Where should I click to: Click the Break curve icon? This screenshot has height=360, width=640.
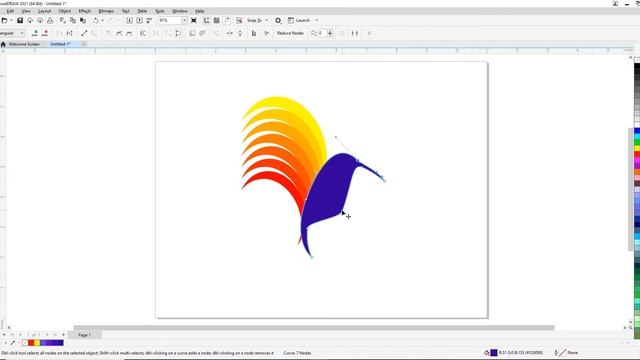coord(70,33)
